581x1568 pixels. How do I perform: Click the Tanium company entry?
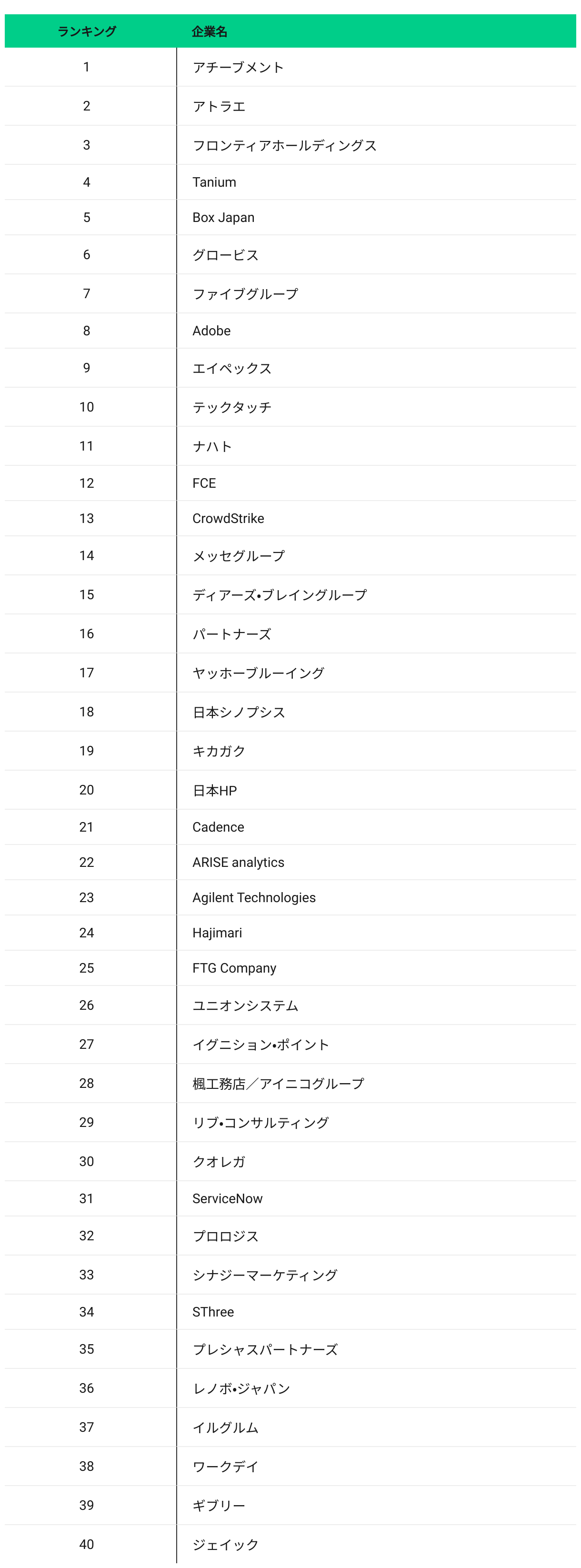214,182
